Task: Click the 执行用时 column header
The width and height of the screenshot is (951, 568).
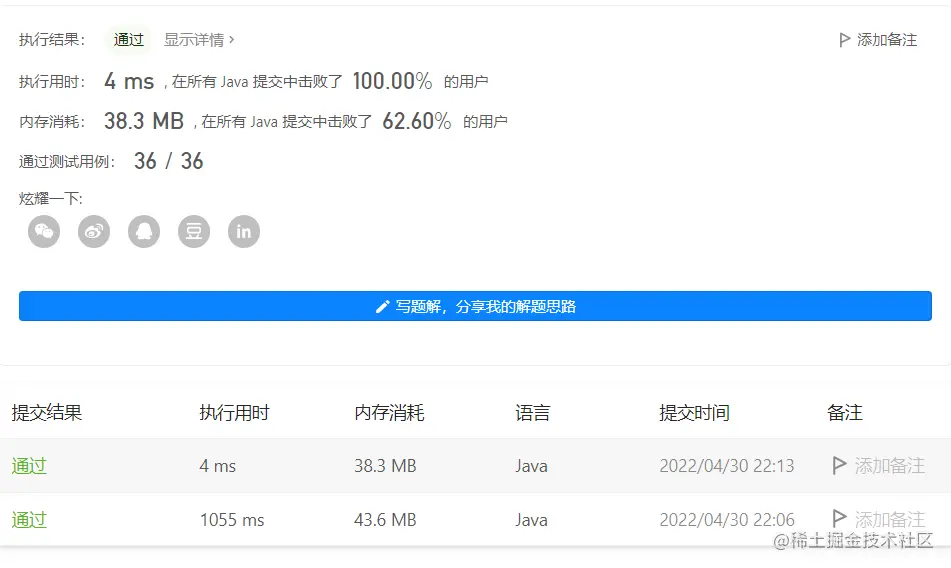Action: tap(234, 413)
